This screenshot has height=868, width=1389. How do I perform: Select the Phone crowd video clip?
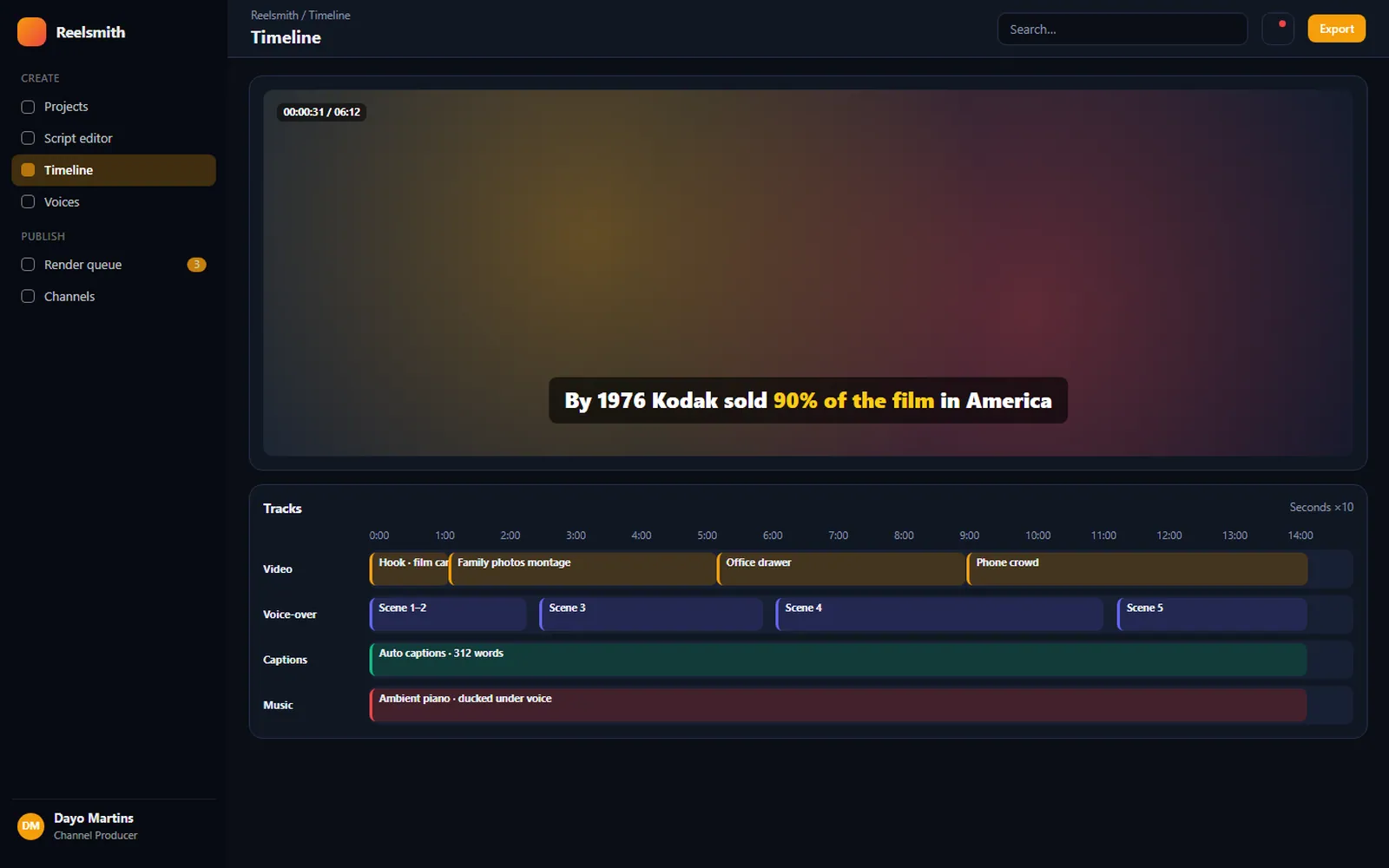click(x=1137, y=569)
